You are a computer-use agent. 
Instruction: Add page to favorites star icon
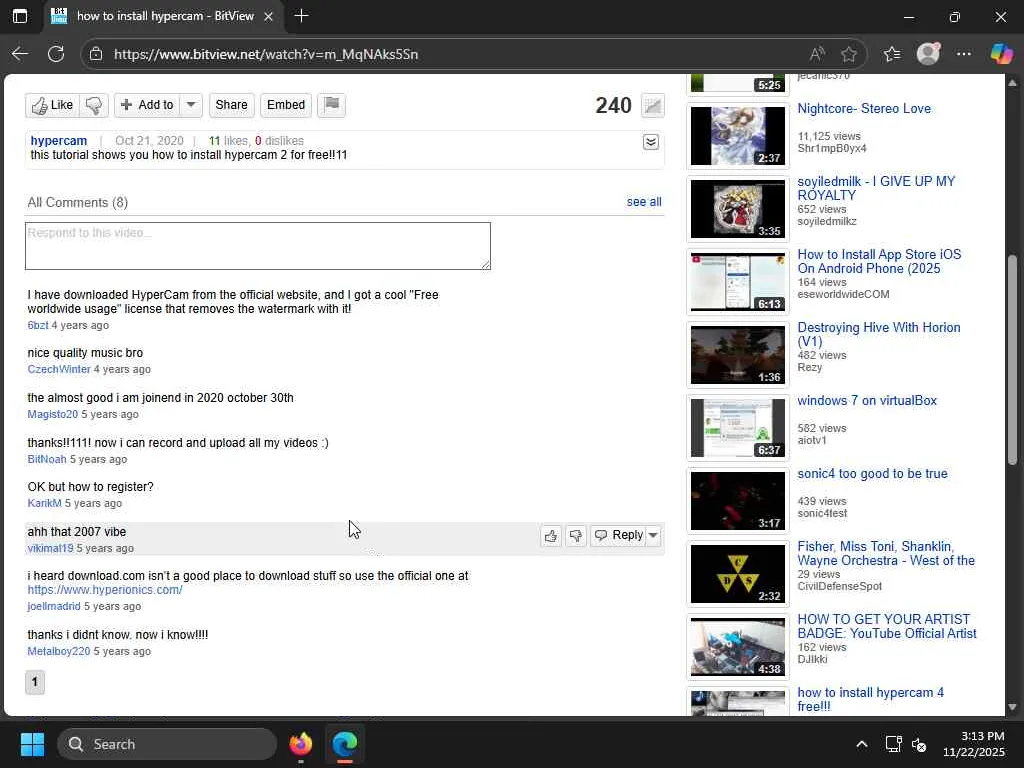tap(848, 54)
